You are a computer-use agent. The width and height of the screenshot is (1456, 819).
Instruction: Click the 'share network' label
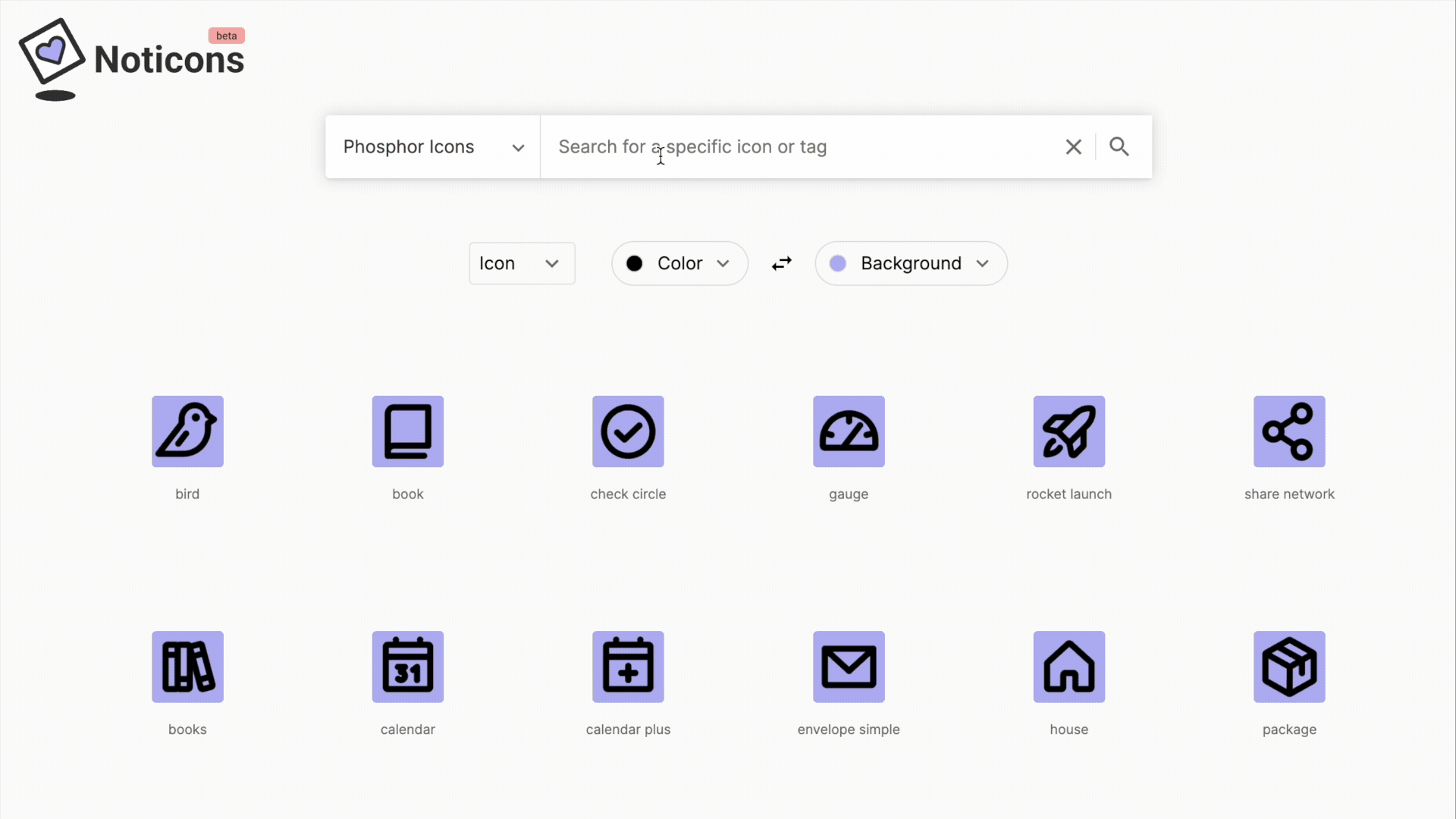click(1289, 494)
